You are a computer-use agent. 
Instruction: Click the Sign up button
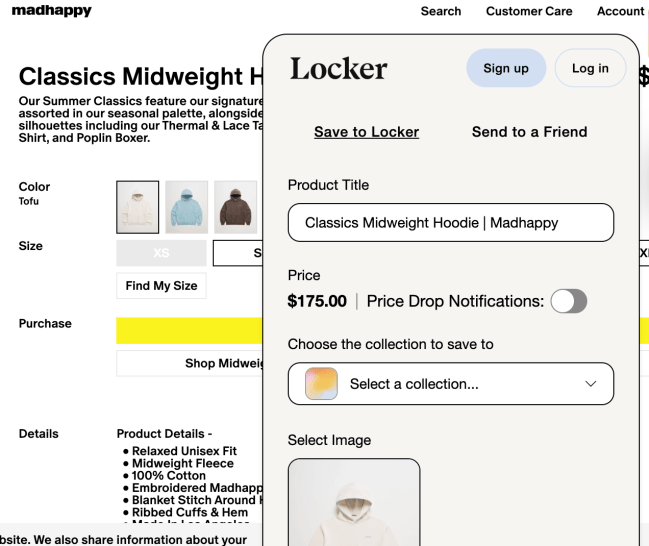[506, 68]
